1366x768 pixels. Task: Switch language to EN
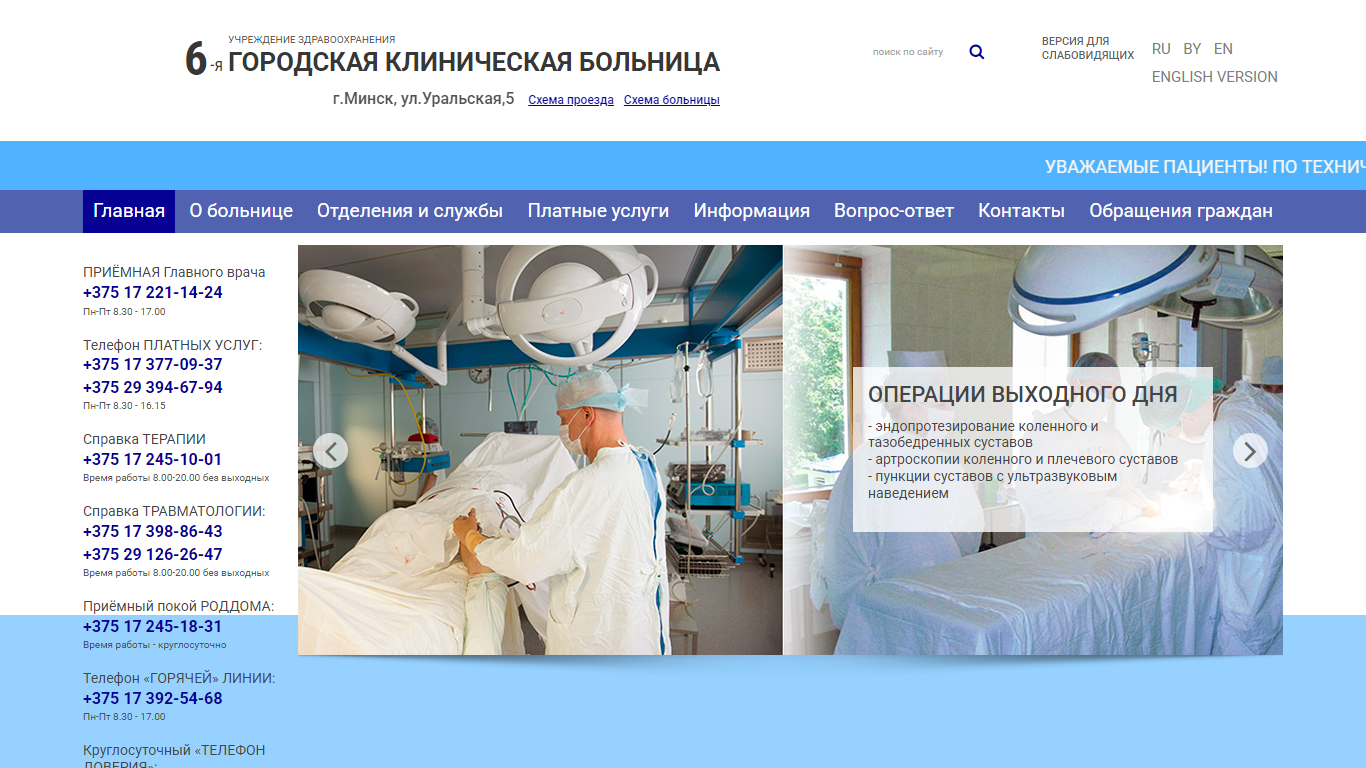(x=1223, y=49)
